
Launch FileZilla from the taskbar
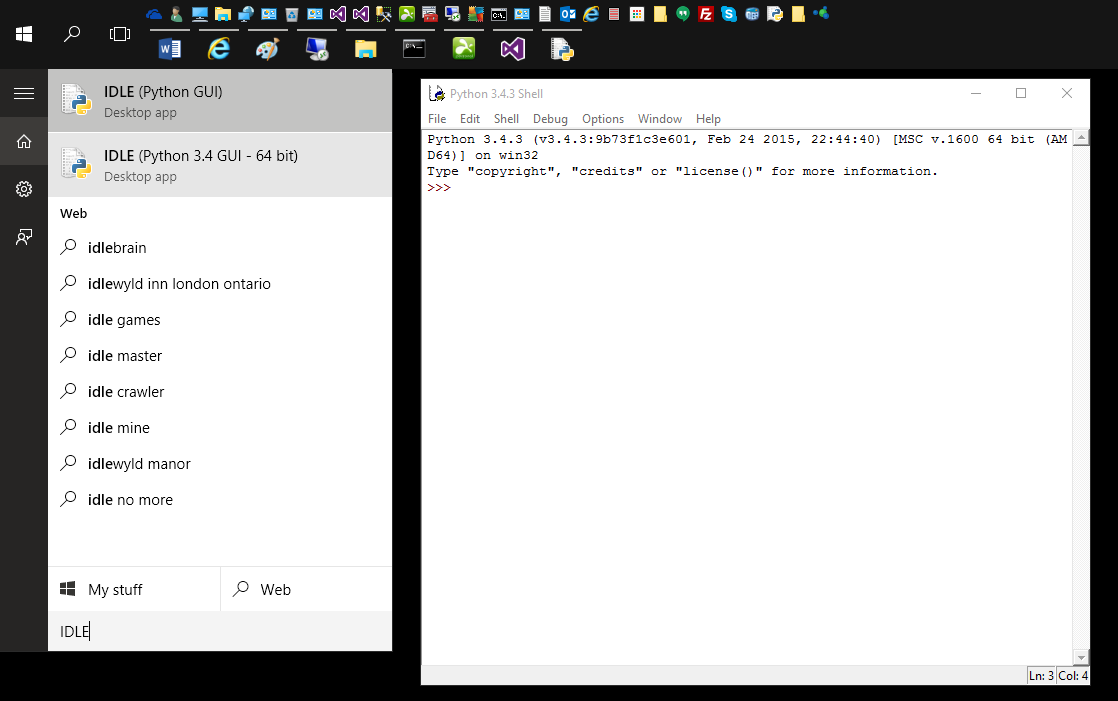pyautogui.click(x=706, y=14)
